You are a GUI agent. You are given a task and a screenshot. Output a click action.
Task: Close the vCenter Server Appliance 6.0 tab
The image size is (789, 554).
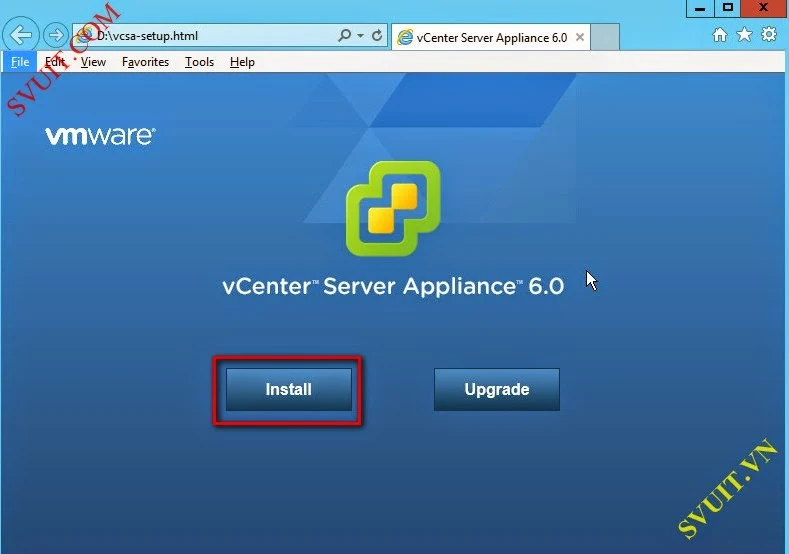(580, 37)
